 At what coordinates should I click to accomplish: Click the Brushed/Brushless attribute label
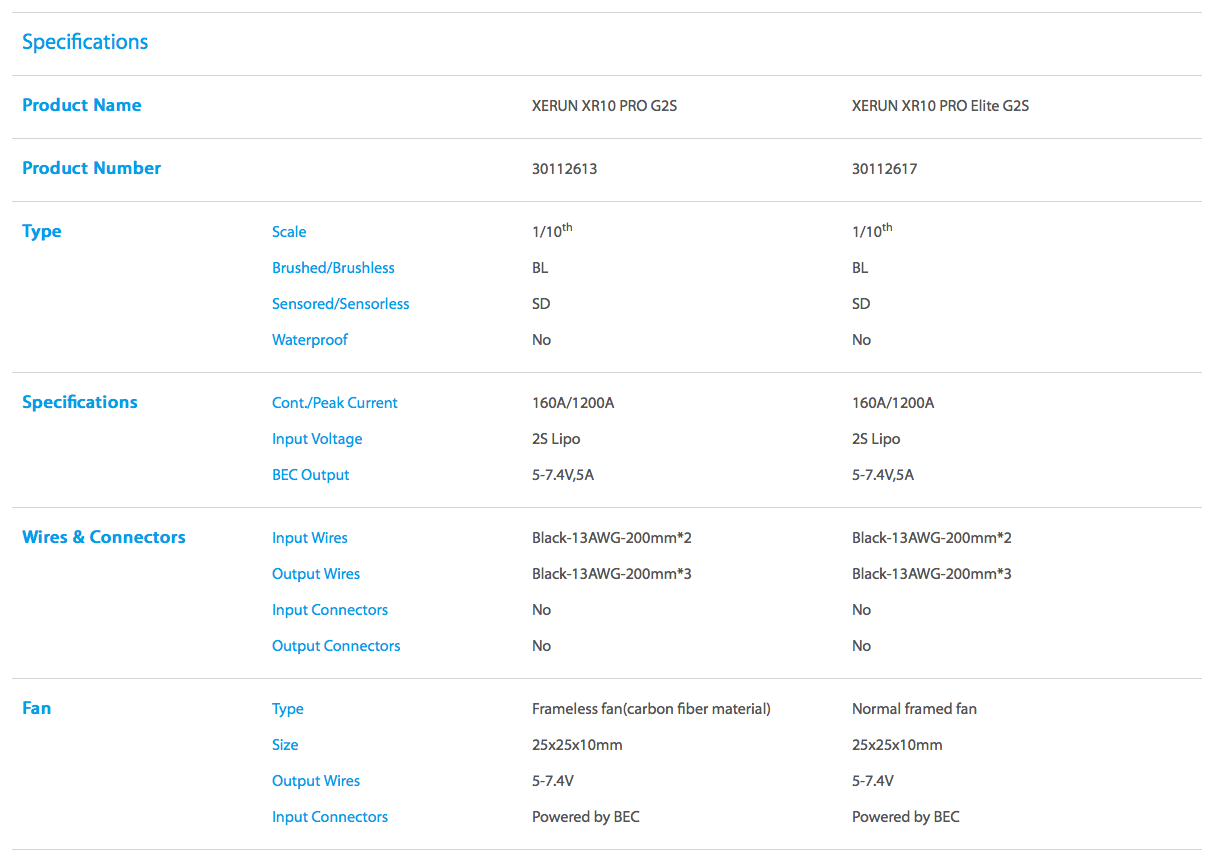coord(333,268)
